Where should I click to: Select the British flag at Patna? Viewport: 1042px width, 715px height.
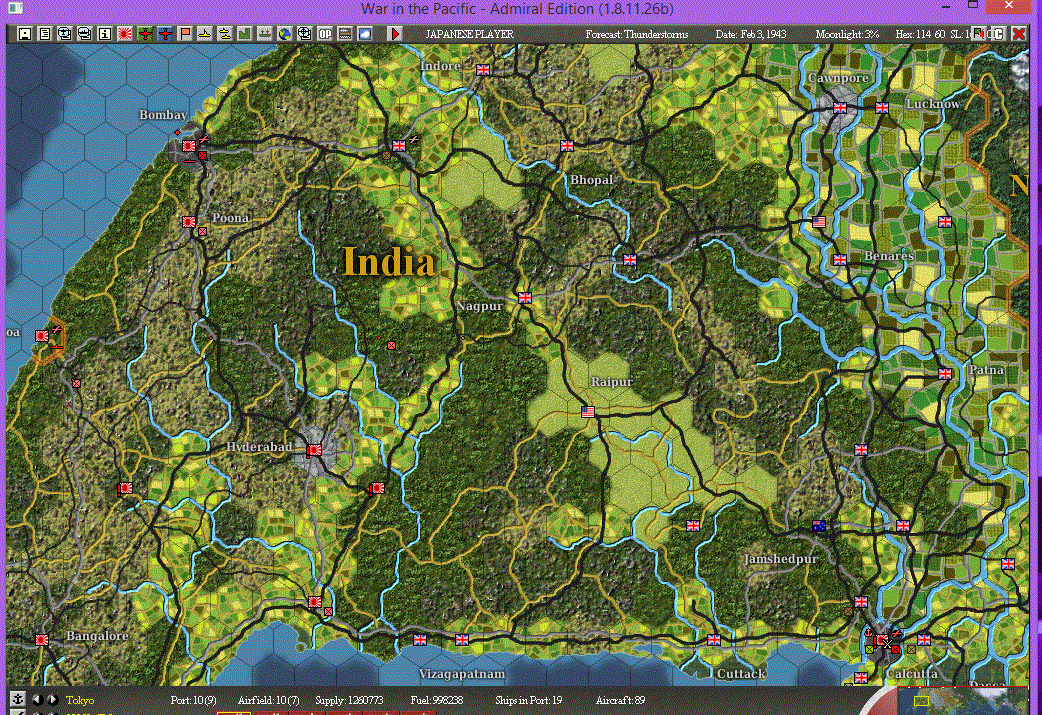[945, 374]
